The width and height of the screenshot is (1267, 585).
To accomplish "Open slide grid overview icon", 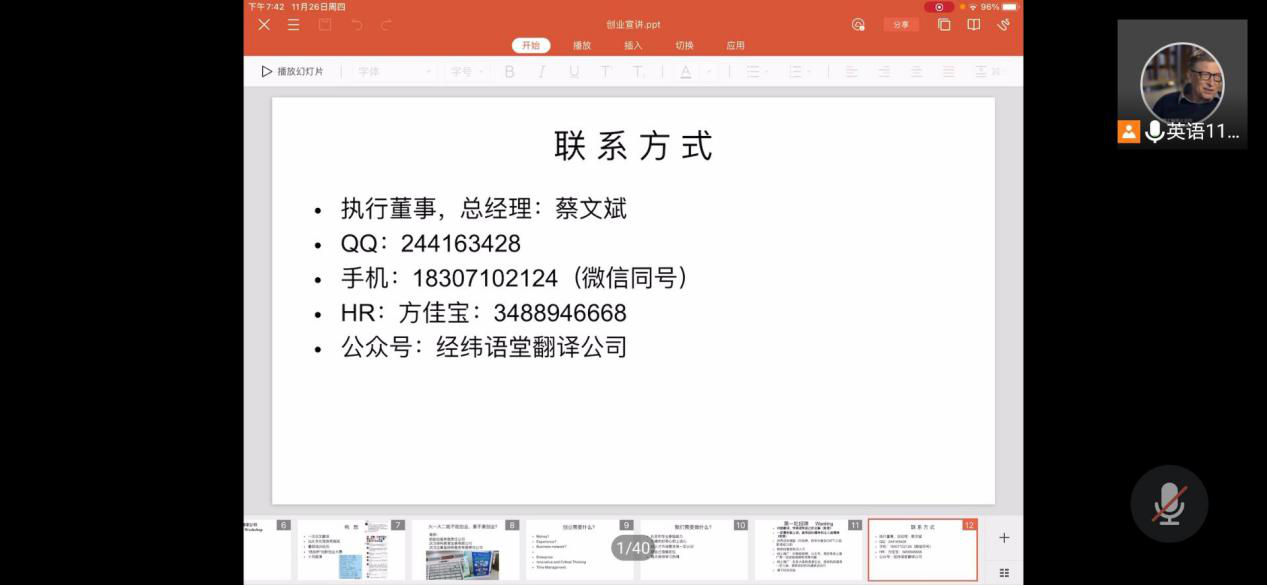I will click(1004, 572).
